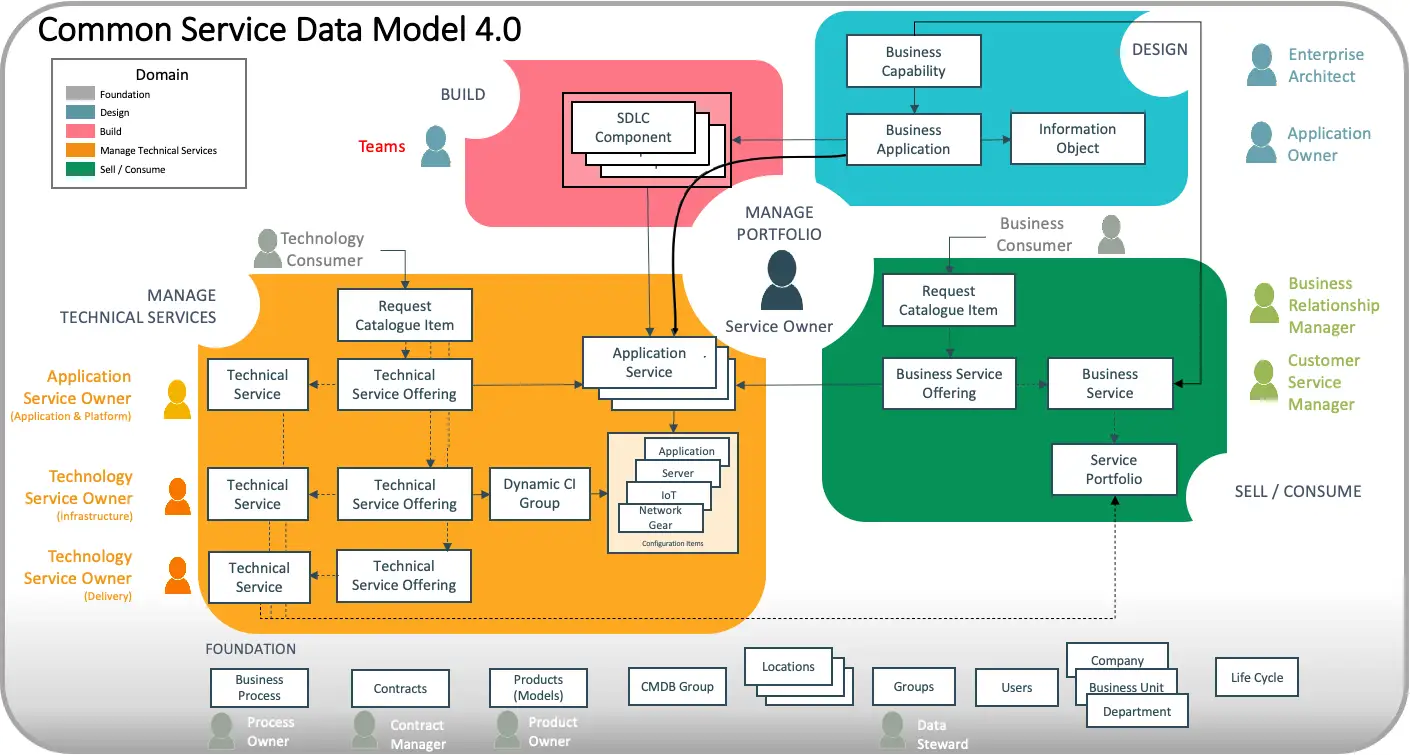This screenshot has height=755, width=1410.
Task: Select the Life Cycle foundation box
Action: point(1257,677)
